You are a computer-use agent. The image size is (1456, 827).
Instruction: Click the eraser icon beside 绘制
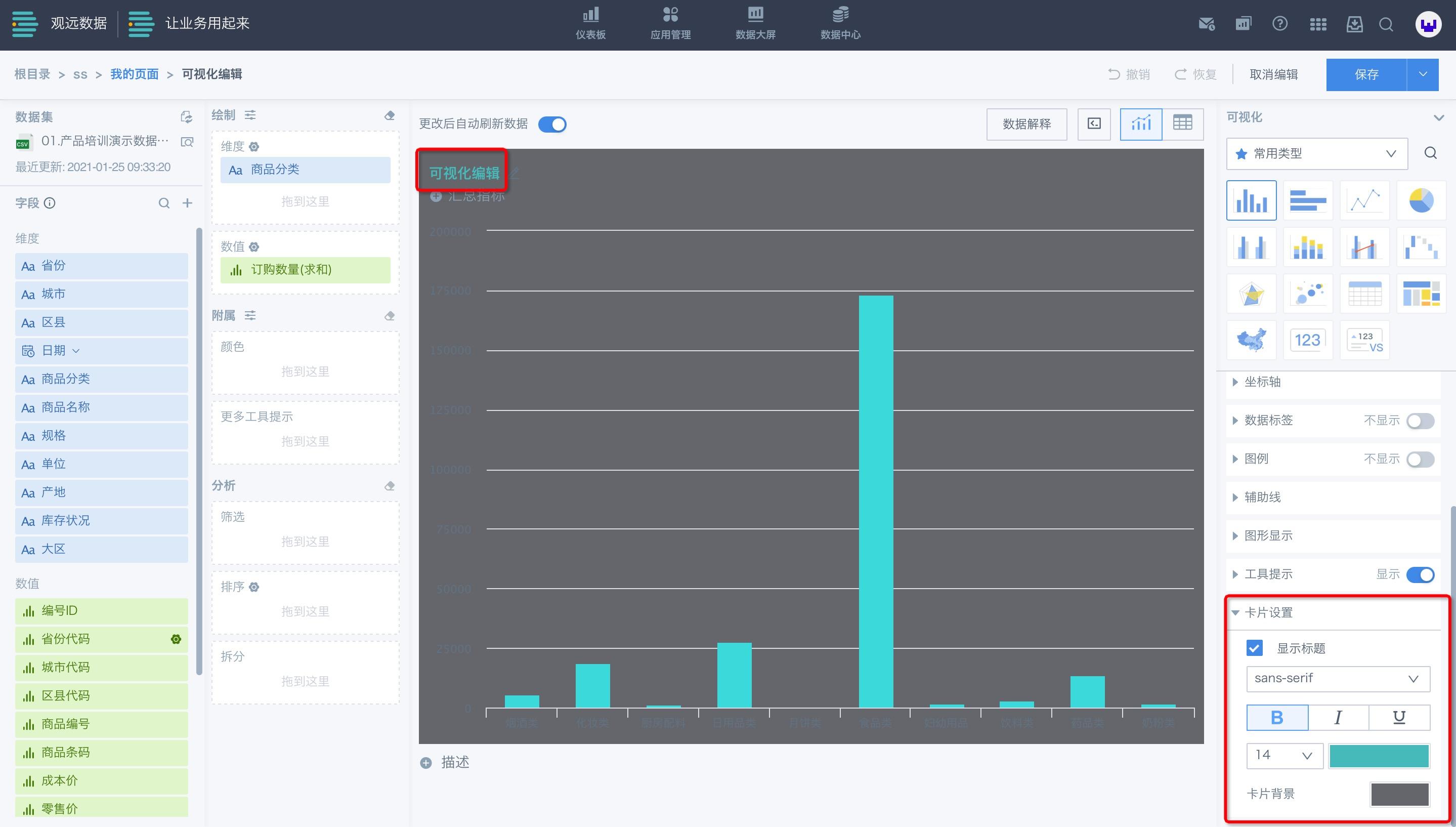[x=390, y=115]
